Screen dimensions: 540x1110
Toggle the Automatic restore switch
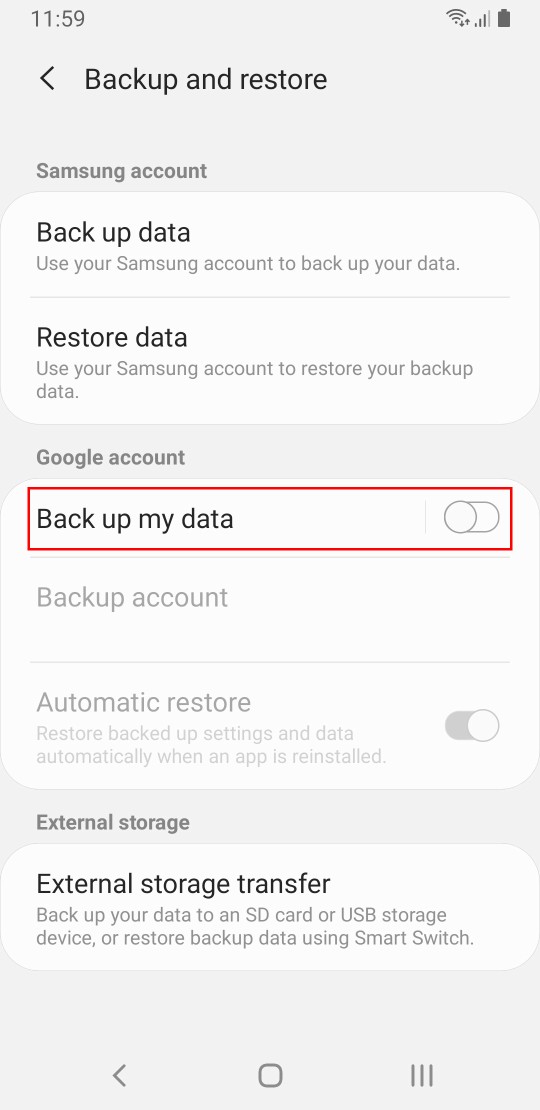(471, 726)
